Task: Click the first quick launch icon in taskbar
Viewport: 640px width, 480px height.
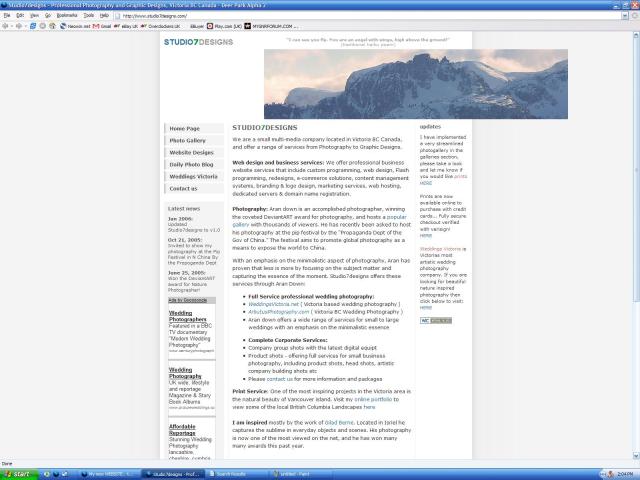Action: coord(47,474)
